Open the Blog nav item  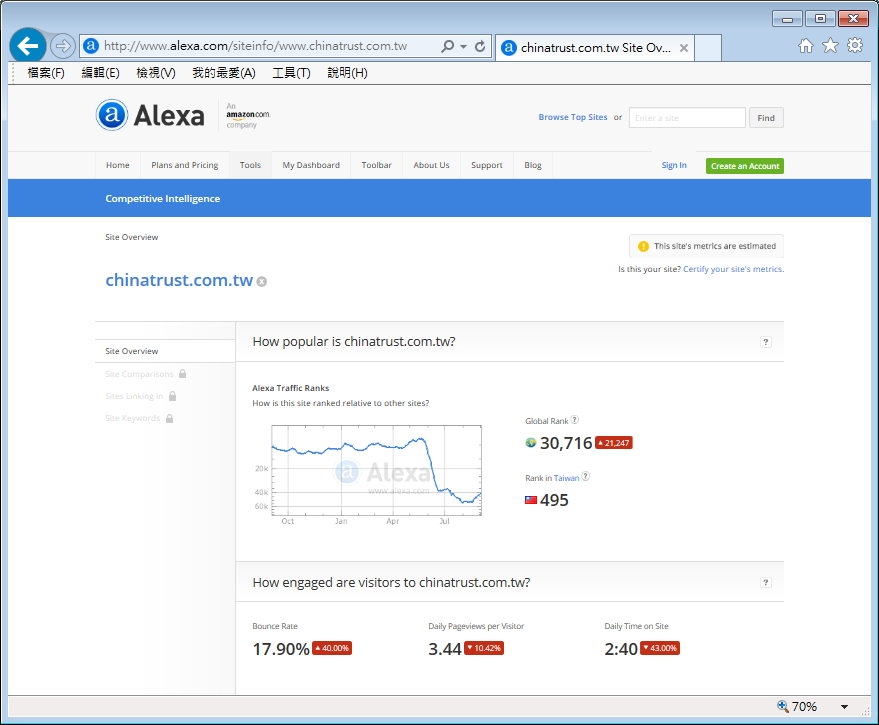click(533, 165)
